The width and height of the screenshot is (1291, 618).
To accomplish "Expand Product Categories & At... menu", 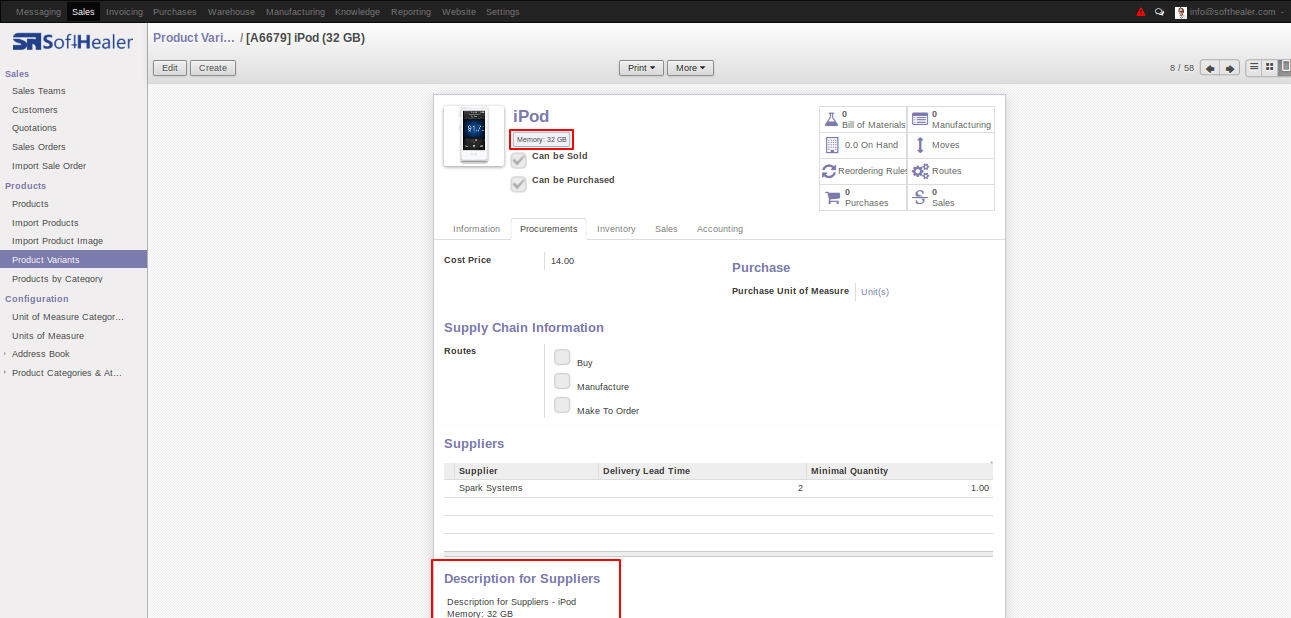I will (x=66, y=373).
